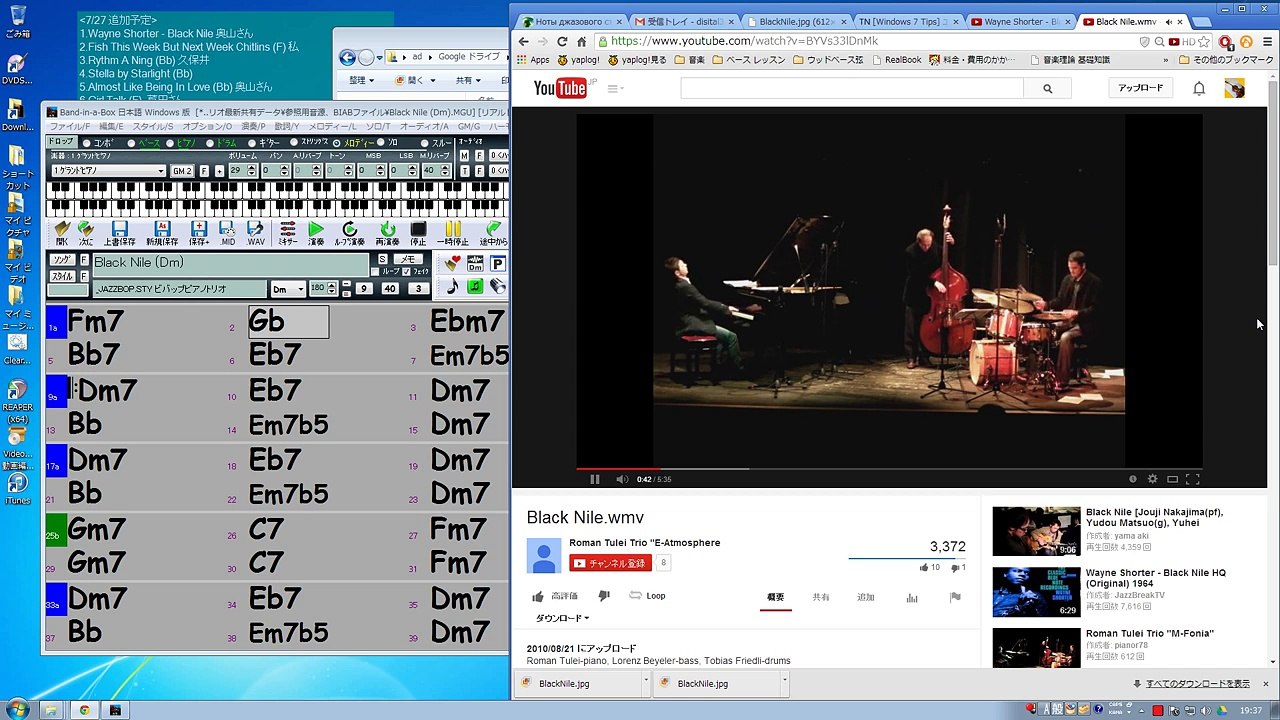Open the スタイル/S menu
Screen dimensions: 1280x720
153,127
